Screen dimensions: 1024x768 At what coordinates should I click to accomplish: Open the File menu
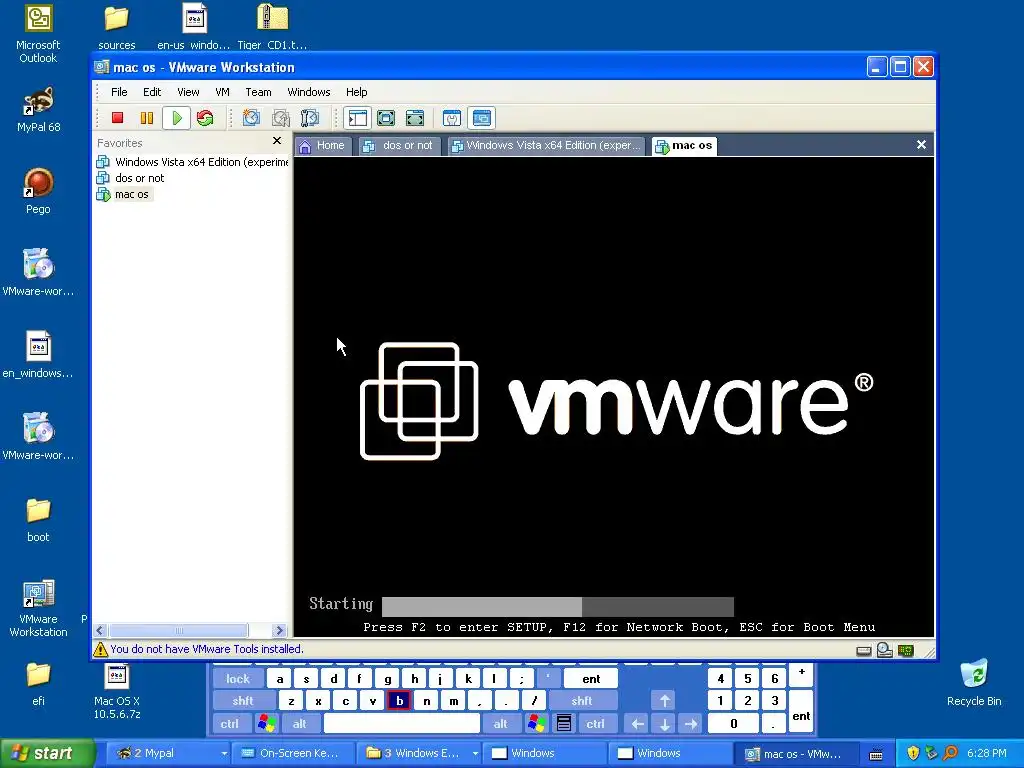point(119,92)
